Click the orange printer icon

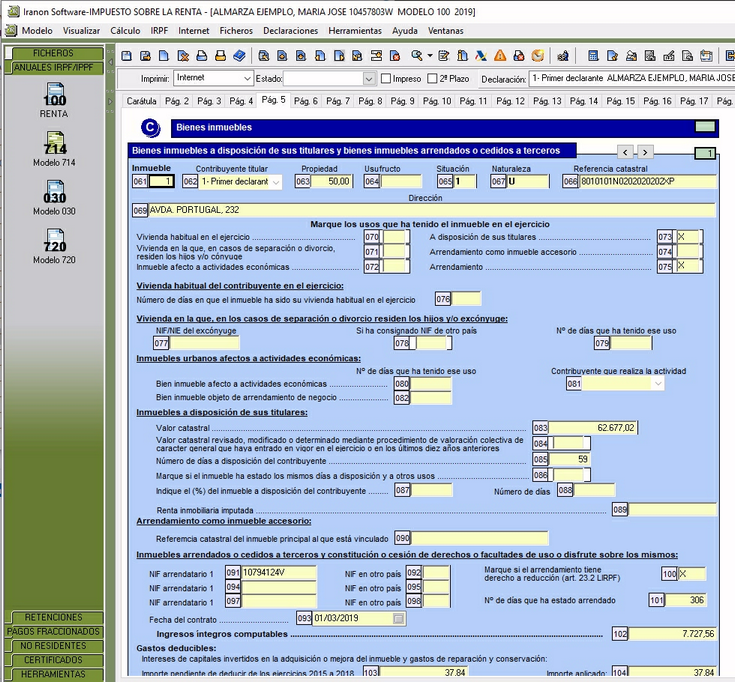tap(220, 56)
